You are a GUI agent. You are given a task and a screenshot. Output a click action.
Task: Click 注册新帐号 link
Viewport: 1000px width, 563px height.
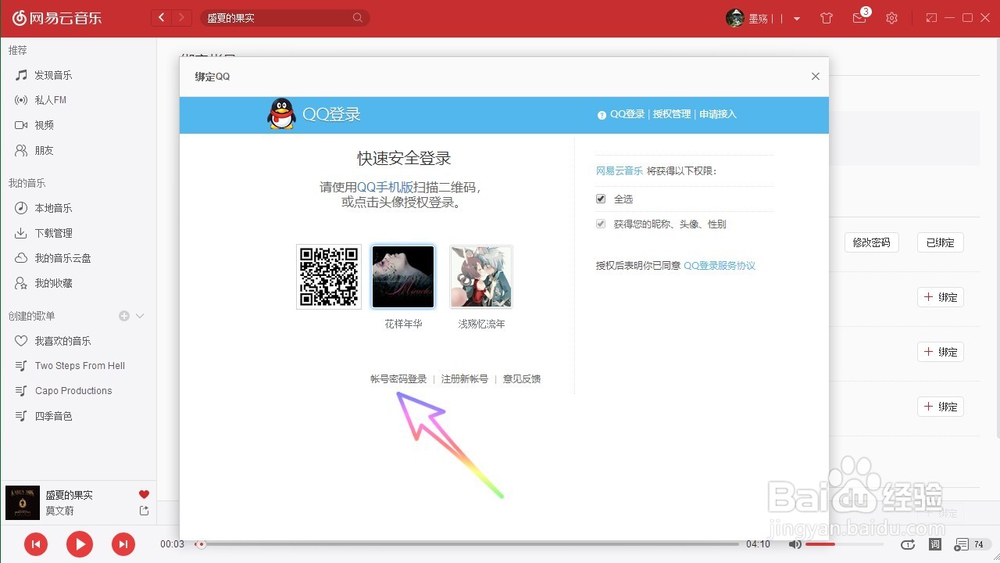point(464,379)
